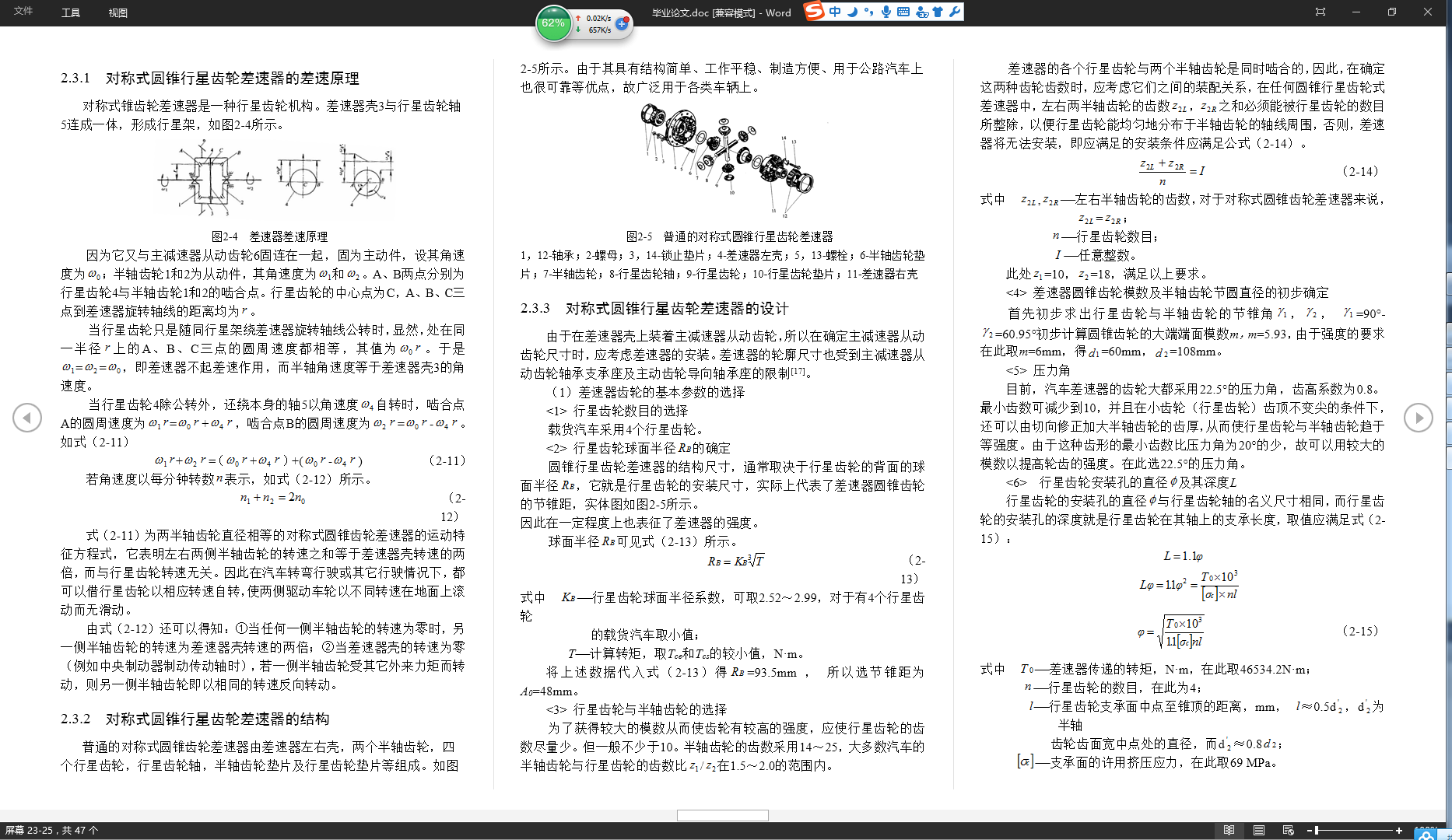Toggle Chinese punctuation mode icon
1452x840 pixels.
[868, 12]
